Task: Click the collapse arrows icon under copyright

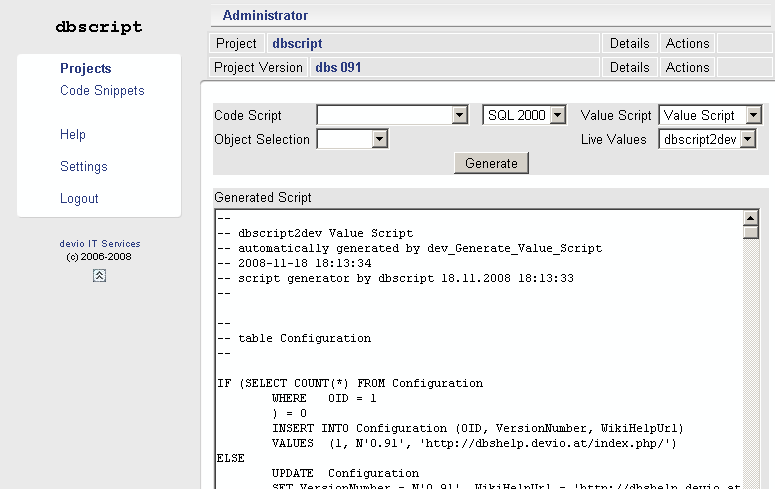Action: point(99,276)
